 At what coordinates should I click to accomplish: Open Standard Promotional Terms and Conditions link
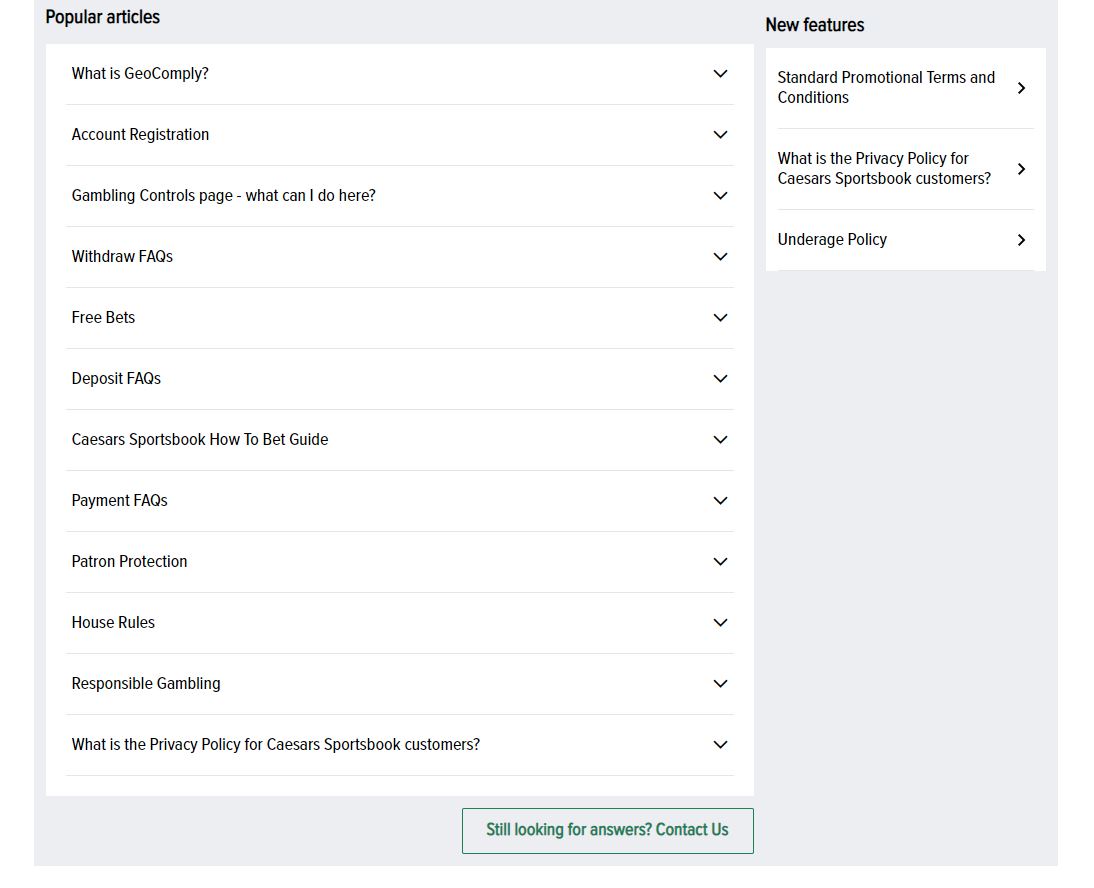tap(886, 87)
